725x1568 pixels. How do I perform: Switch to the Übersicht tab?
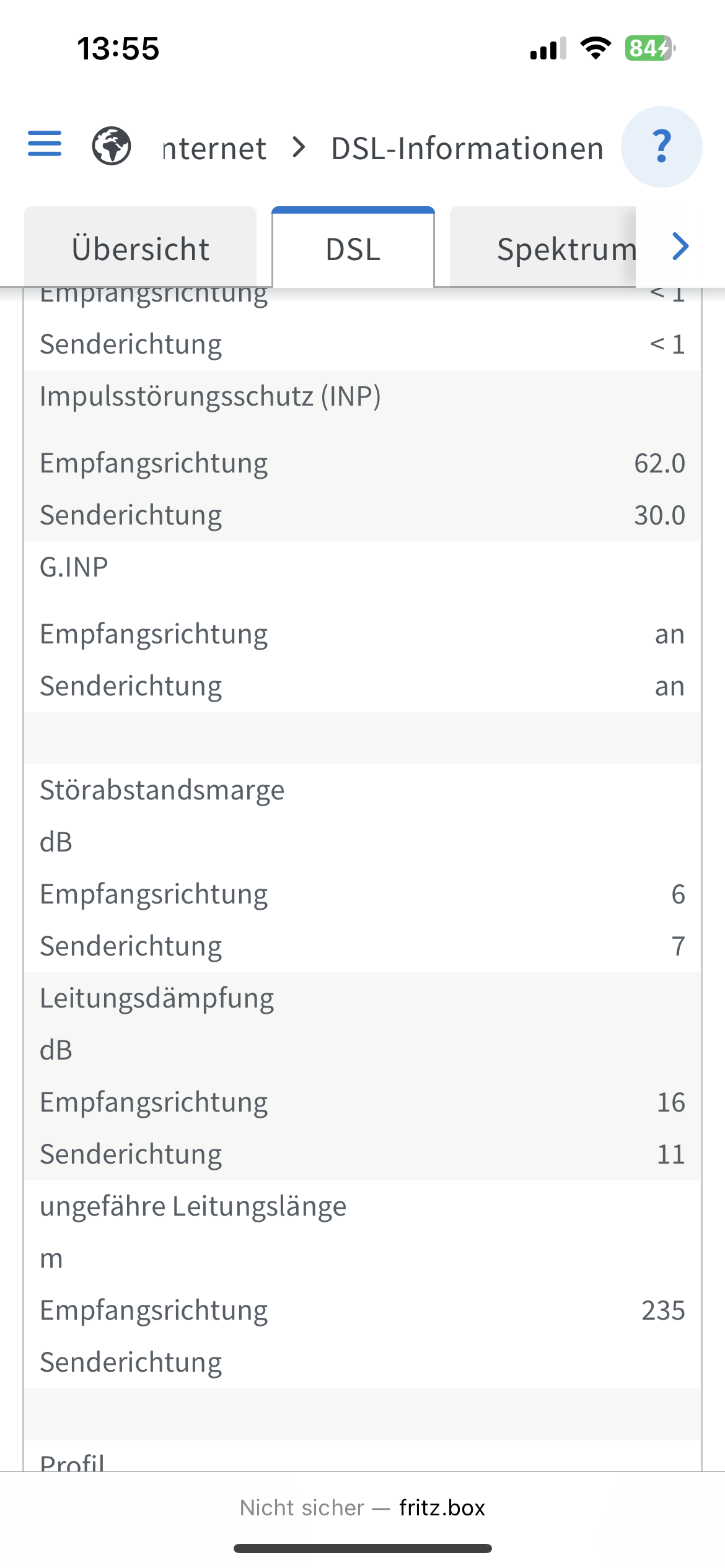(x=141, y=249)
